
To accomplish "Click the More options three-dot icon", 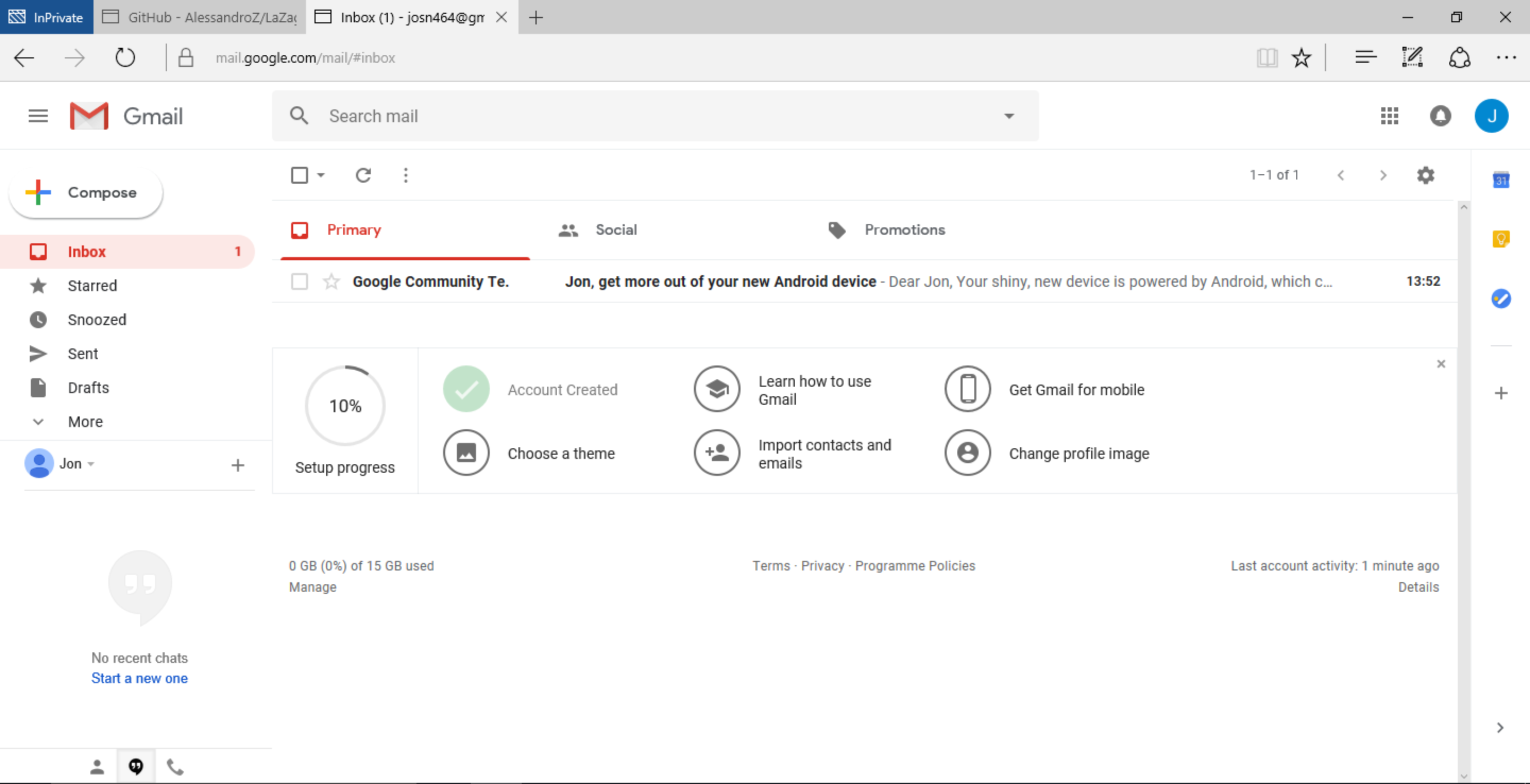I will click(x=406, y=175).
